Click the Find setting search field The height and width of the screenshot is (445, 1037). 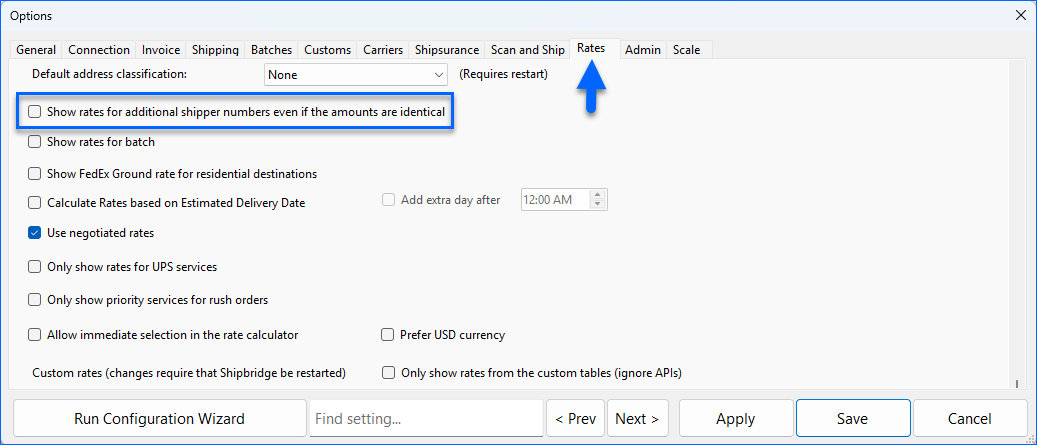click(426, 419)
